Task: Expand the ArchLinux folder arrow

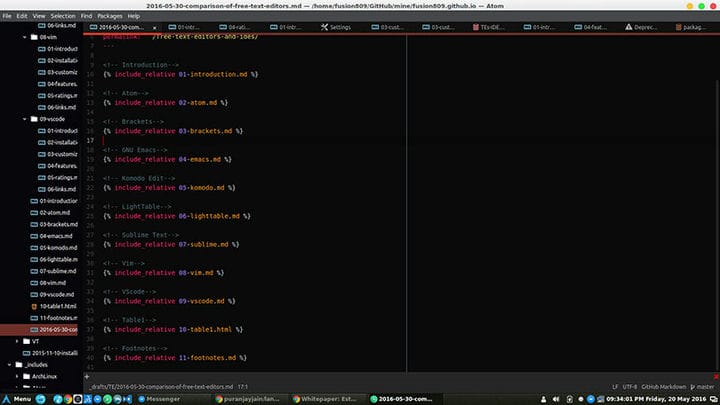Action: [17, 377]
